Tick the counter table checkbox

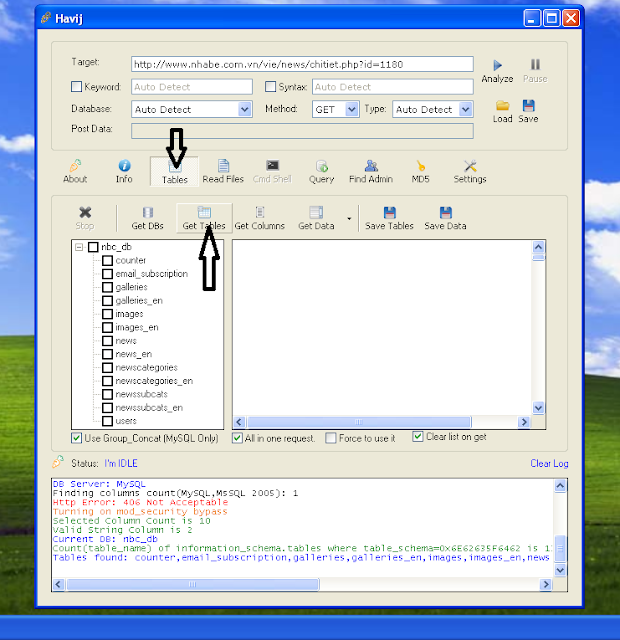[x=107, y=260]
